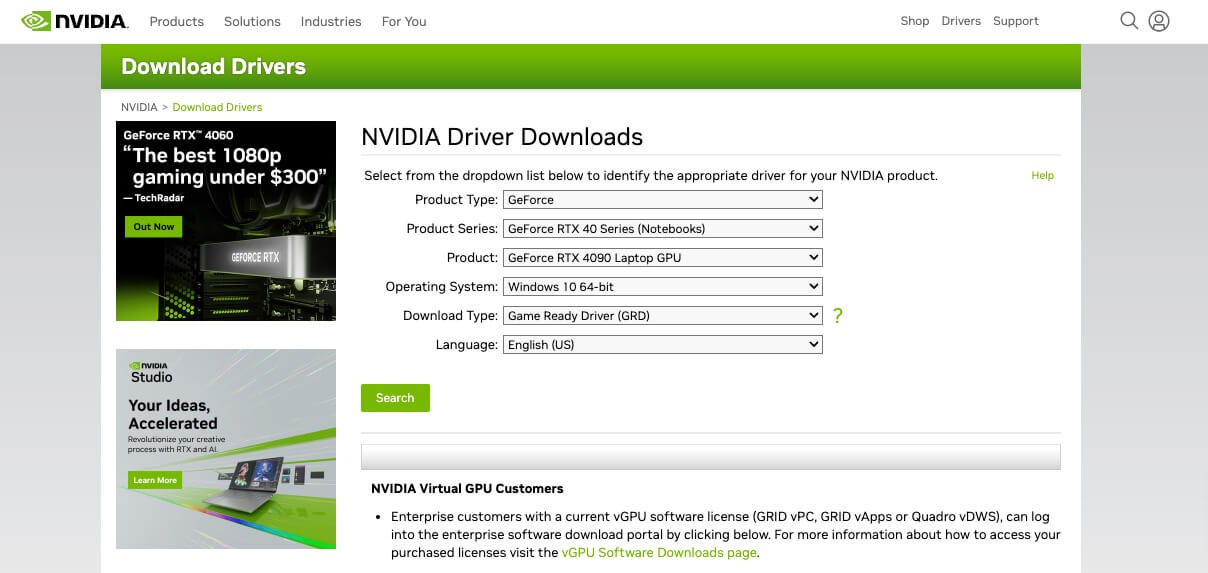
Task: Open the search magnifier icon
Action: [x=1129, y=21]
